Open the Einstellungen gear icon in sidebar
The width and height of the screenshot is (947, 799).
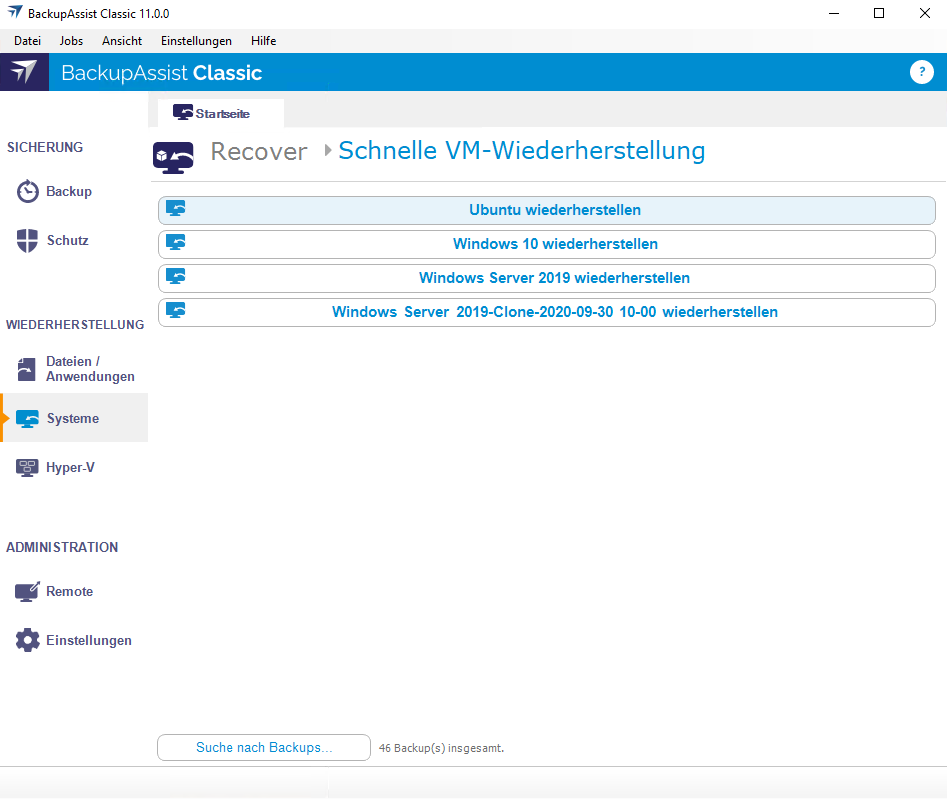tap(28, 641)
